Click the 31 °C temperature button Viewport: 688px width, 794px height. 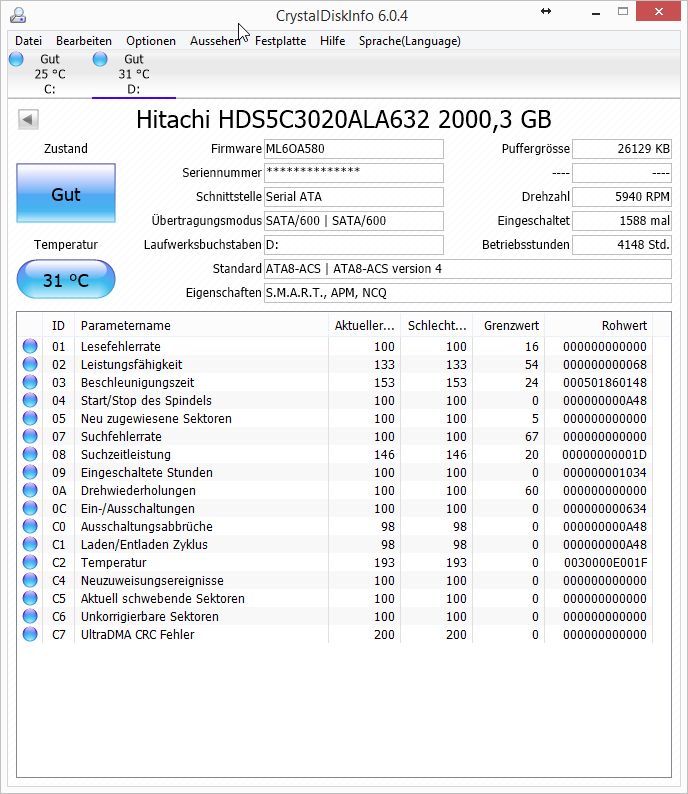point(66,279)
